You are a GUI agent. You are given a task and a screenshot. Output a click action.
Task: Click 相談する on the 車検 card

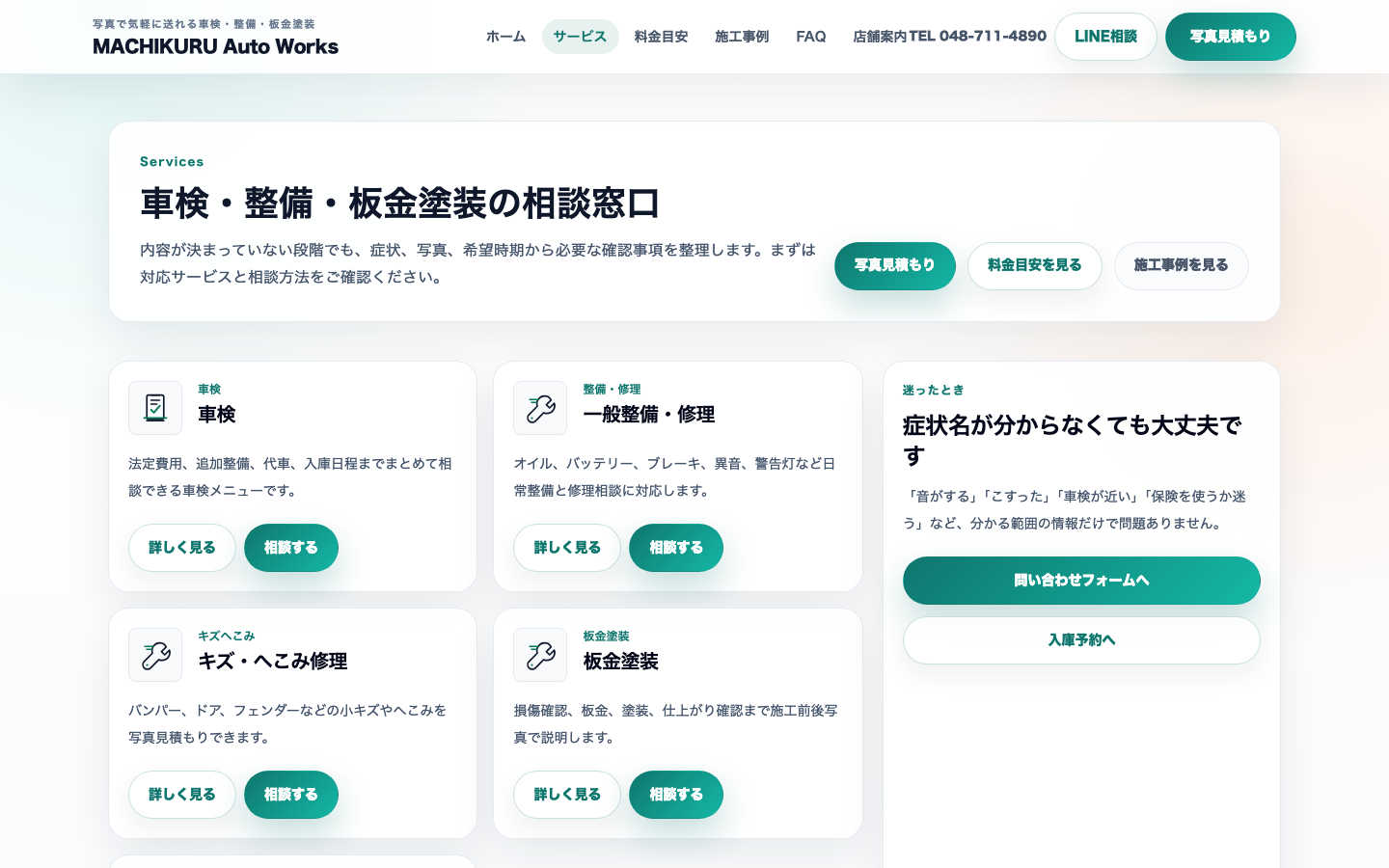pos(291,548)
